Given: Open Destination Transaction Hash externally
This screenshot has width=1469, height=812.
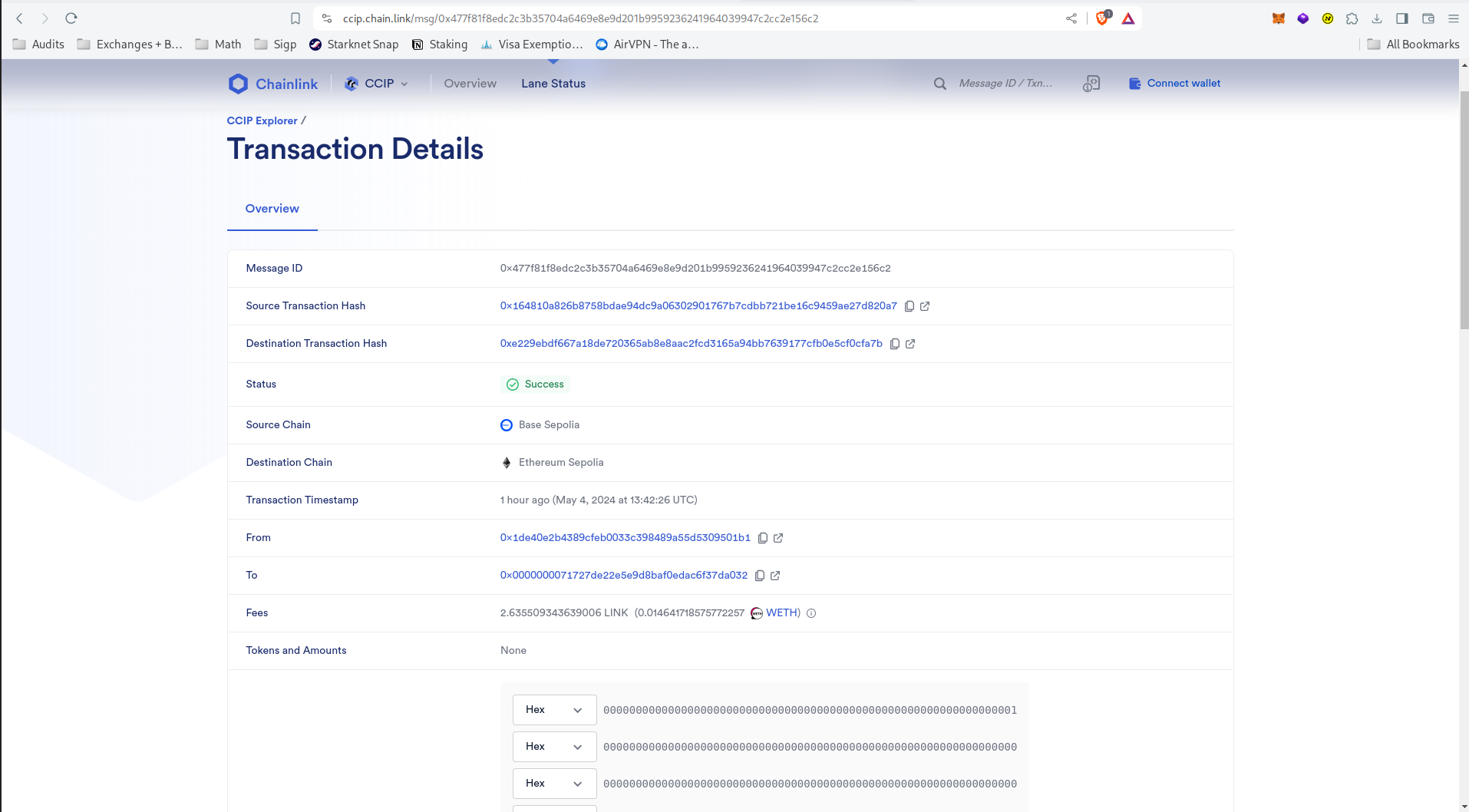Looking at the screenshot, I should (910, 344).
